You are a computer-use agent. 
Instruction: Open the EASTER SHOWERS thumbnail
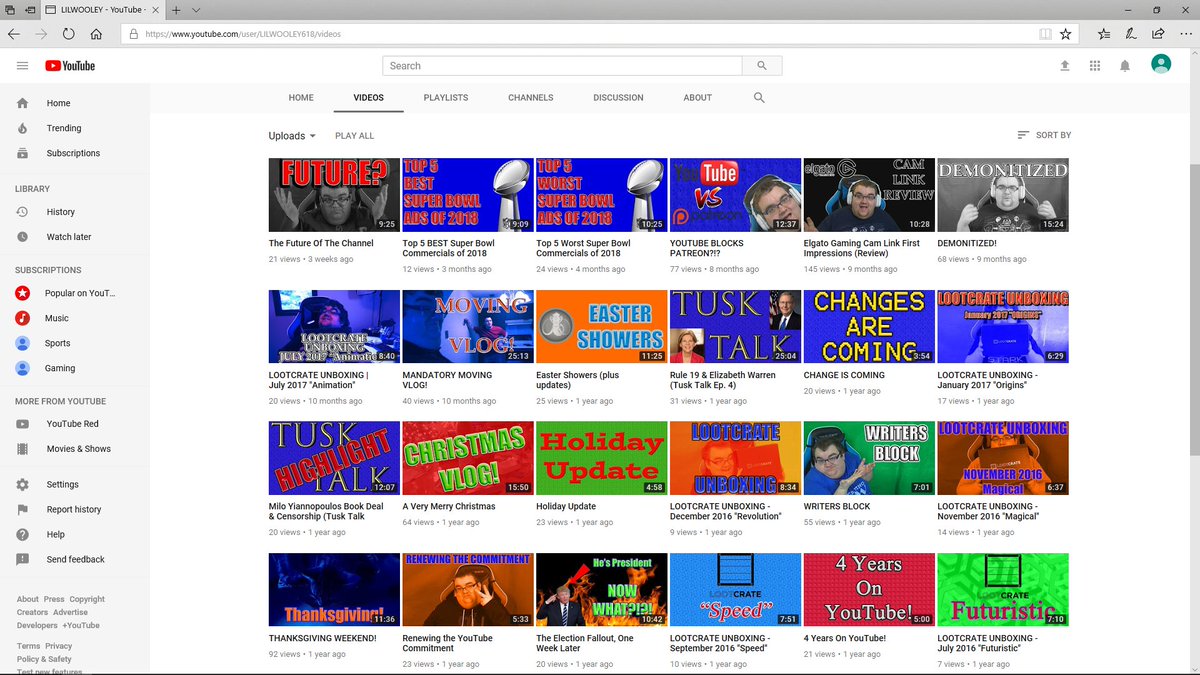[601, 326]
